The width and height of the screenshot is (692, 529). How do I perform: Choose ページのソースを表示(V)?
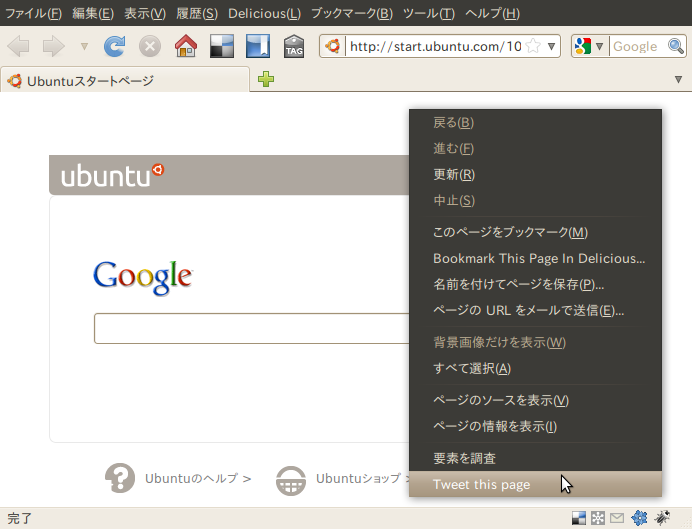pyautogui.click(x=535, y=400)
